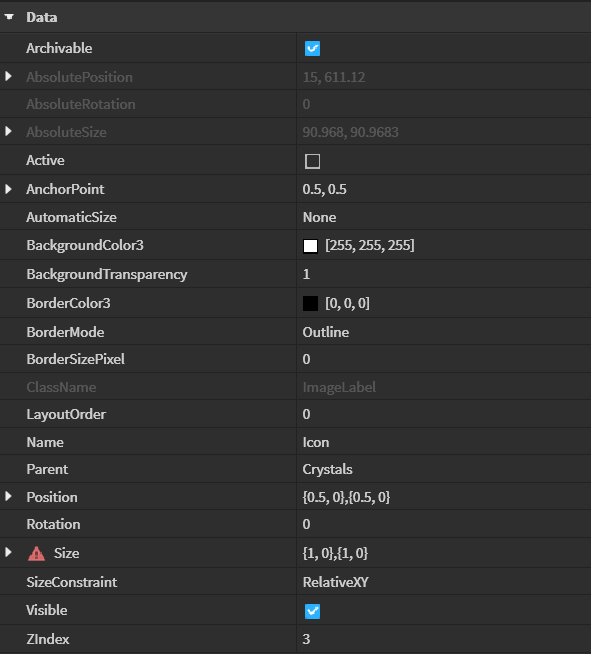This screenshot has width=591, height=654.
Task: Expand the Size property arrow
Action: coord(8,553)
